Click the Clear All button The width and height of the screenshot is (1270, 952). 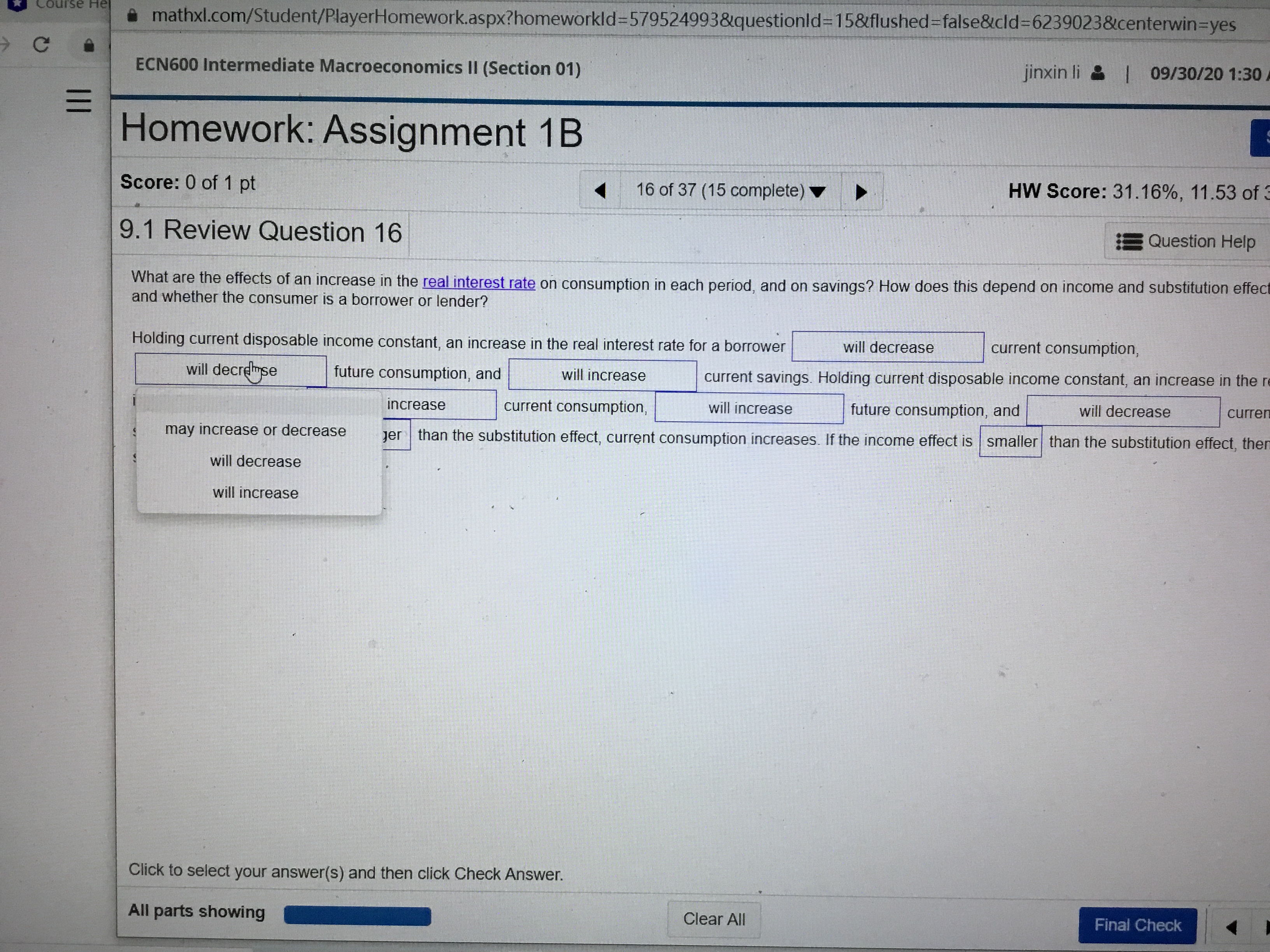coord(714,919)
